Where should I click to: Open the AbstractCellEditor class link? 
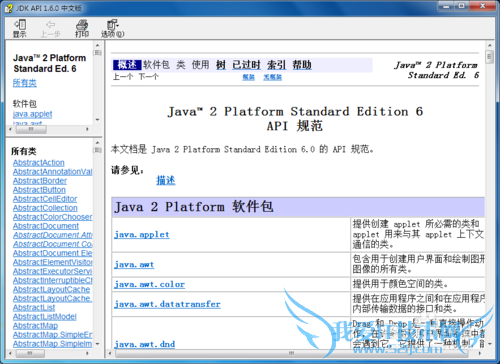[45, 199]
